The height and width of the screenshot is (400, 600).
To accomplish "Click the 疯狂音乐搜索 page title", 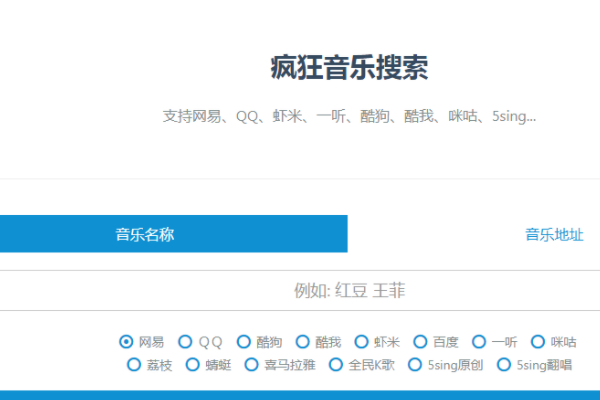I will [349, 68].
